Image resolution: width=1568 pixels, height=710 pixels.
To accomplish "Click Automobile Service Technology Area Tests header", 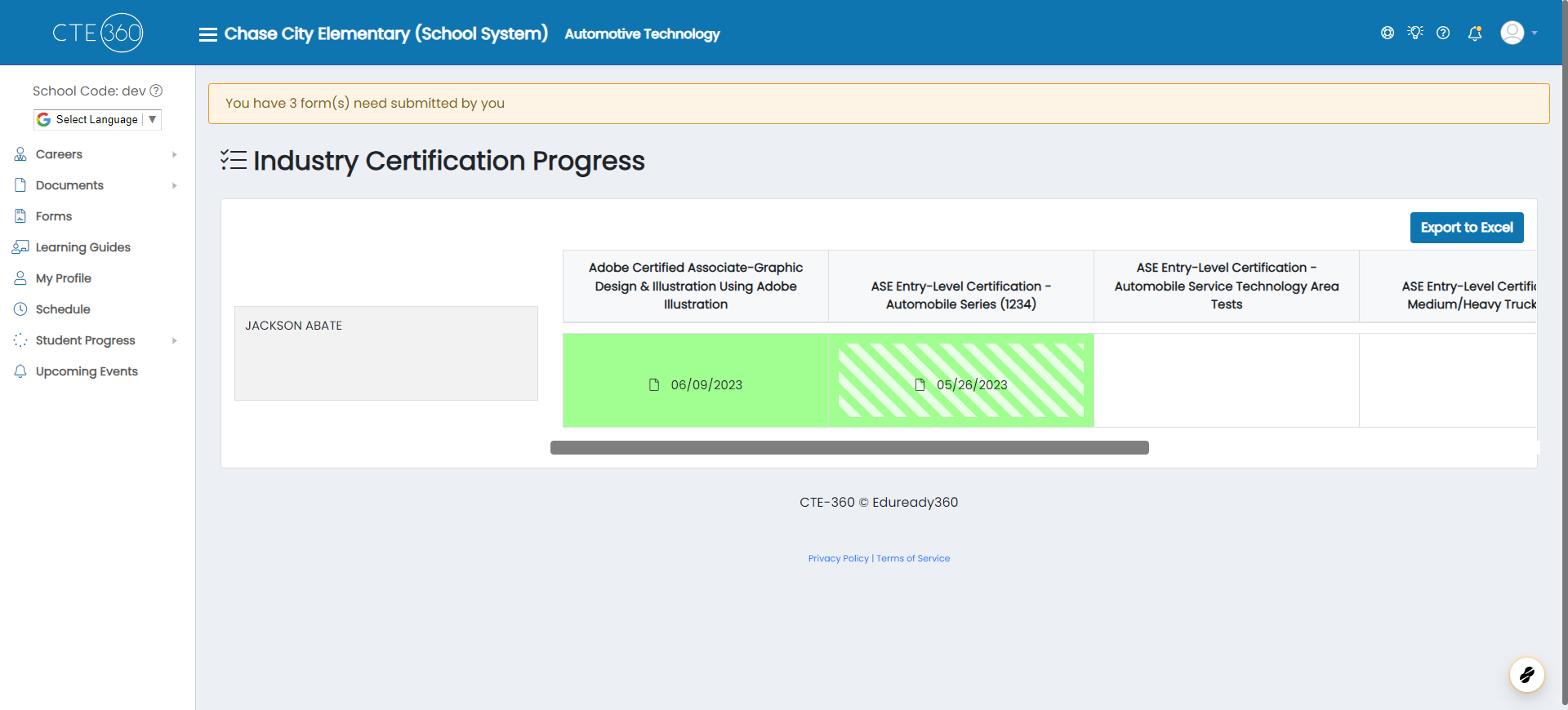I will pos(1227,286).
